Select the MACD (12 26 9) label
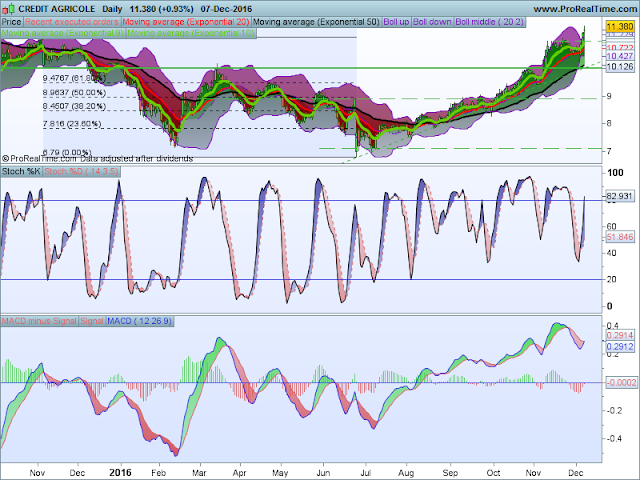This screenshot has width=640, height=480. click(140, 321)
